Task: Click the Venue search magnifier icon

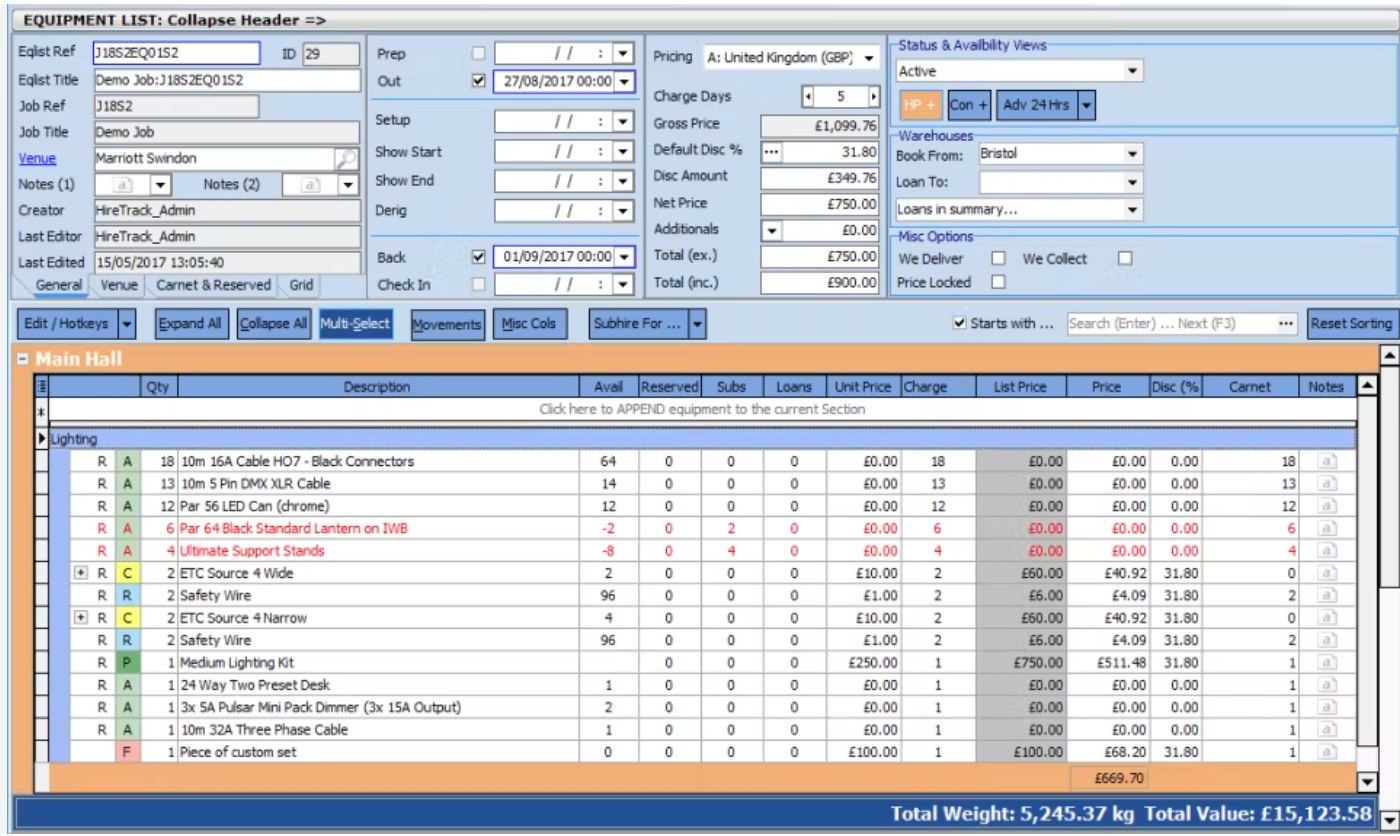Action: click(346, 158)
